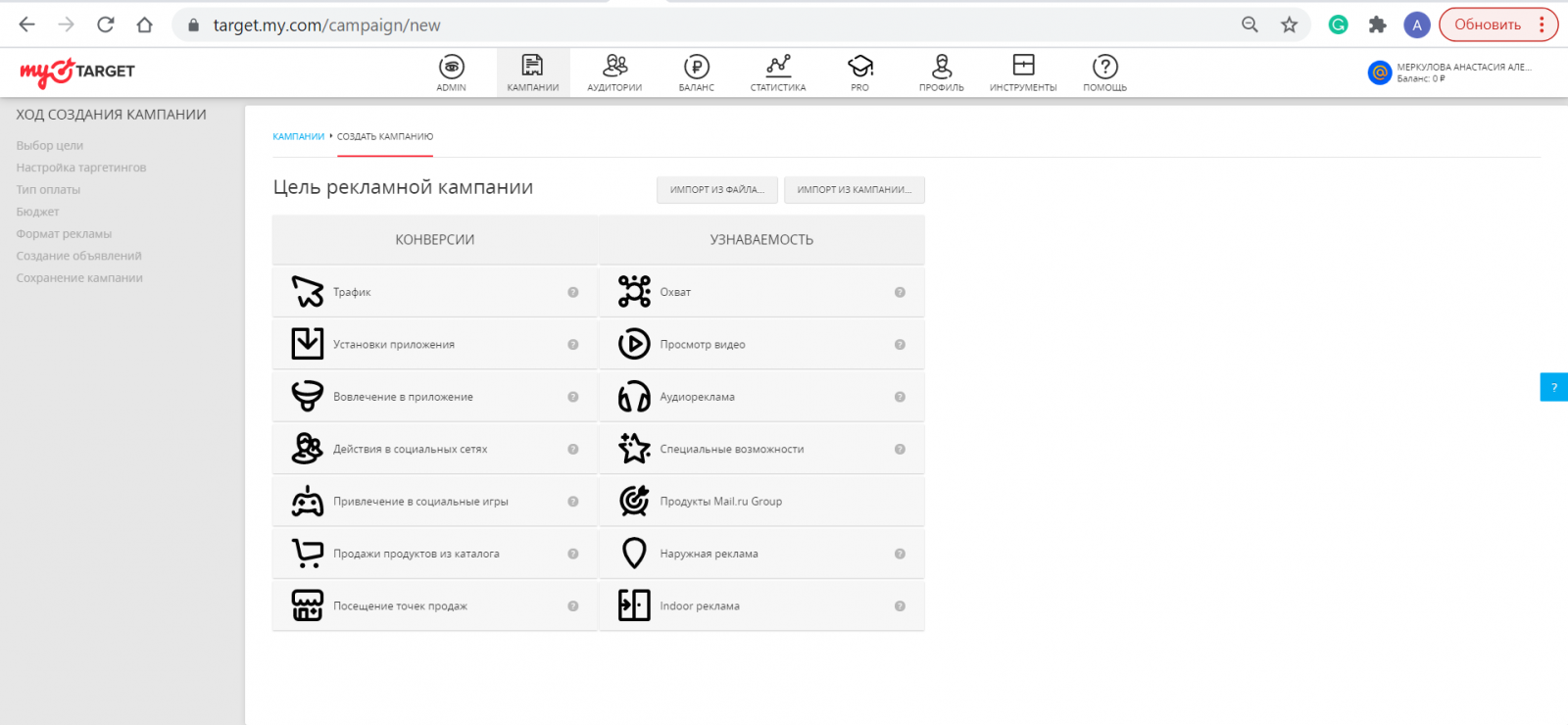Show the help tooltip for Установки приложения

tap(573, 345)
